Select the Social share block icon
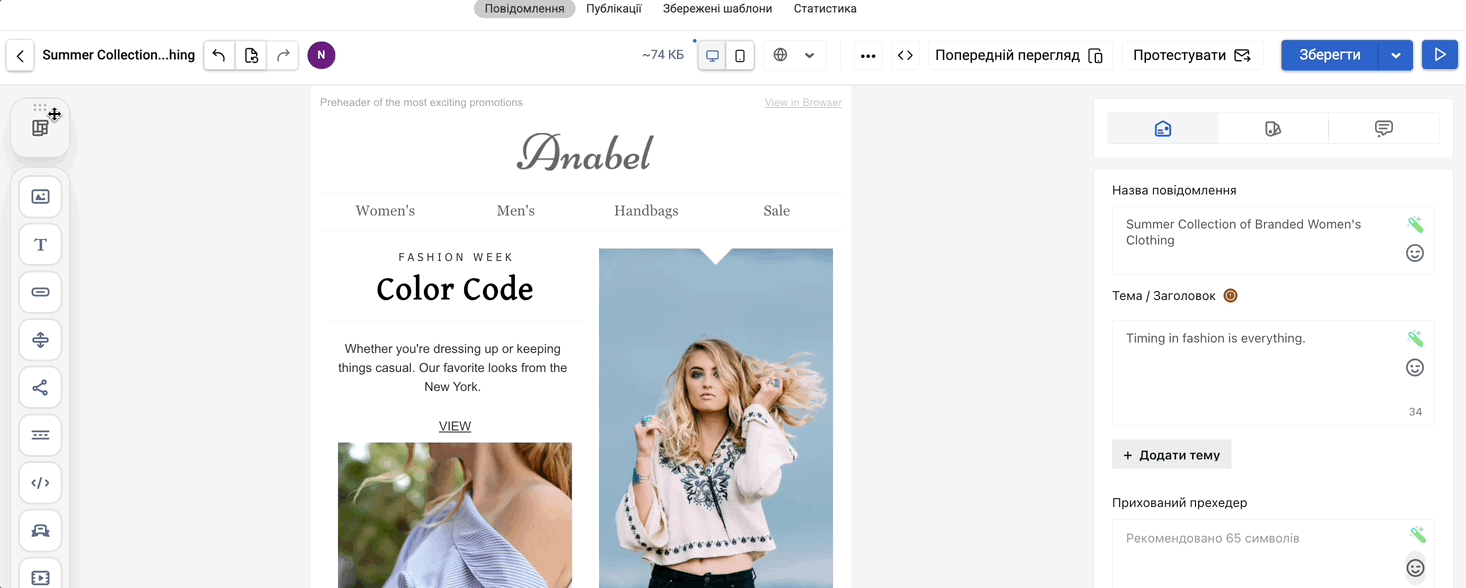Image resolution: width=1466 pixels, height=588 pixels. coord(40,388)
